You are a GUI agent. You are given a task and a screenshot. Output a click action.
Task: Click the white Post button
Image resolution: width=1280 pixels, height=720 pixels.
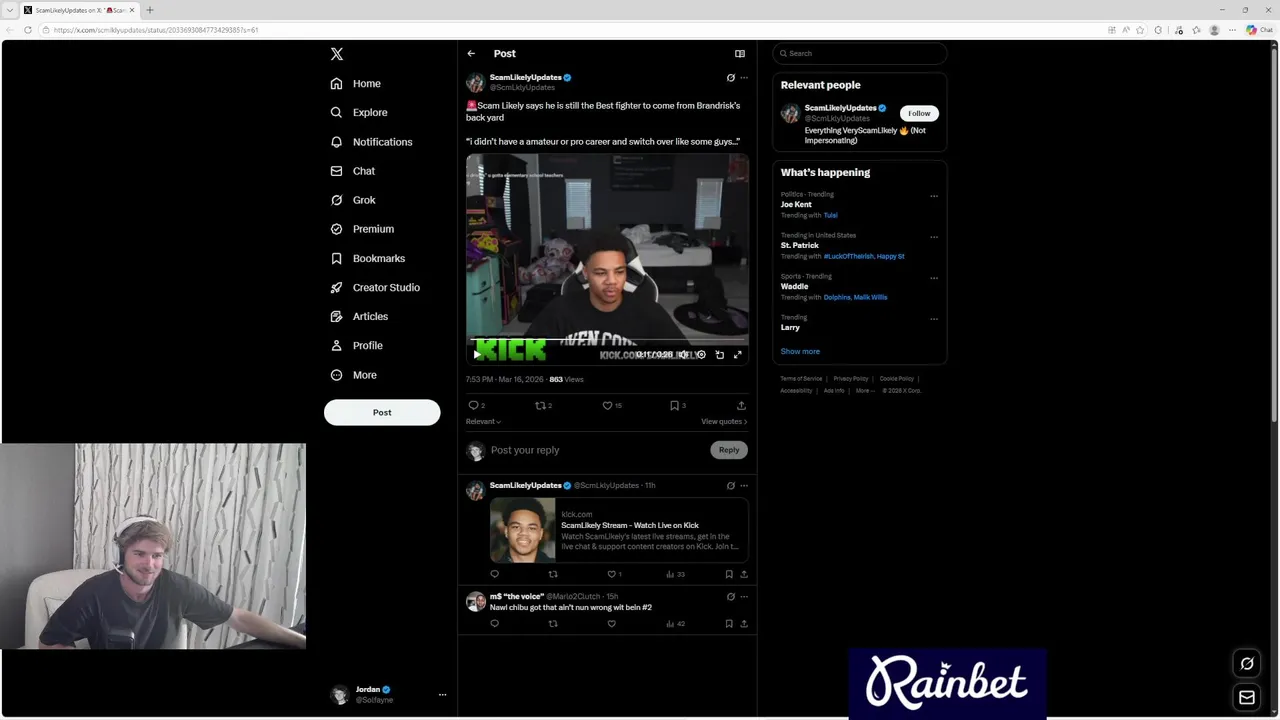(382, 412)
